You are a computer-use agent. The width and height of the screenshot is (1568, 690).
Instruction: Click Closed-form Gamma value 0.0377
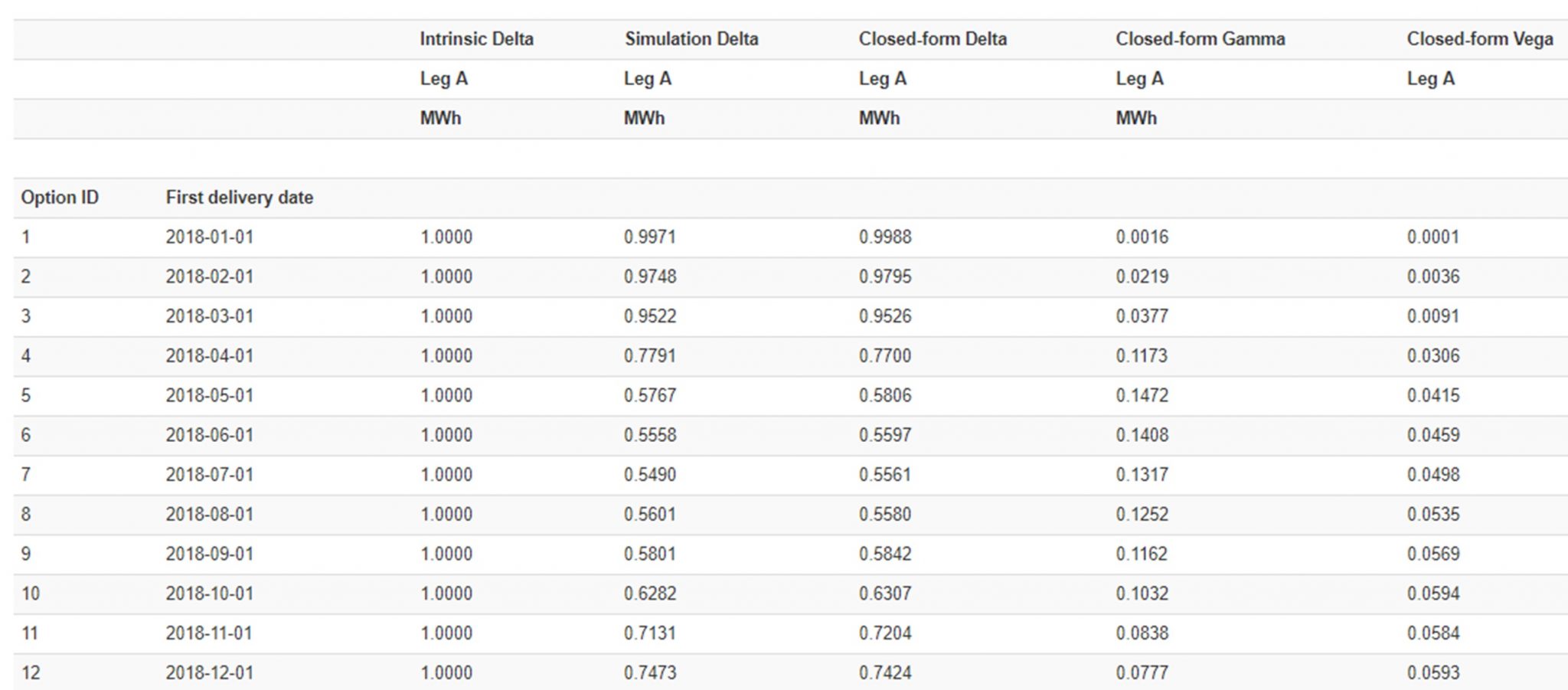1142,316
